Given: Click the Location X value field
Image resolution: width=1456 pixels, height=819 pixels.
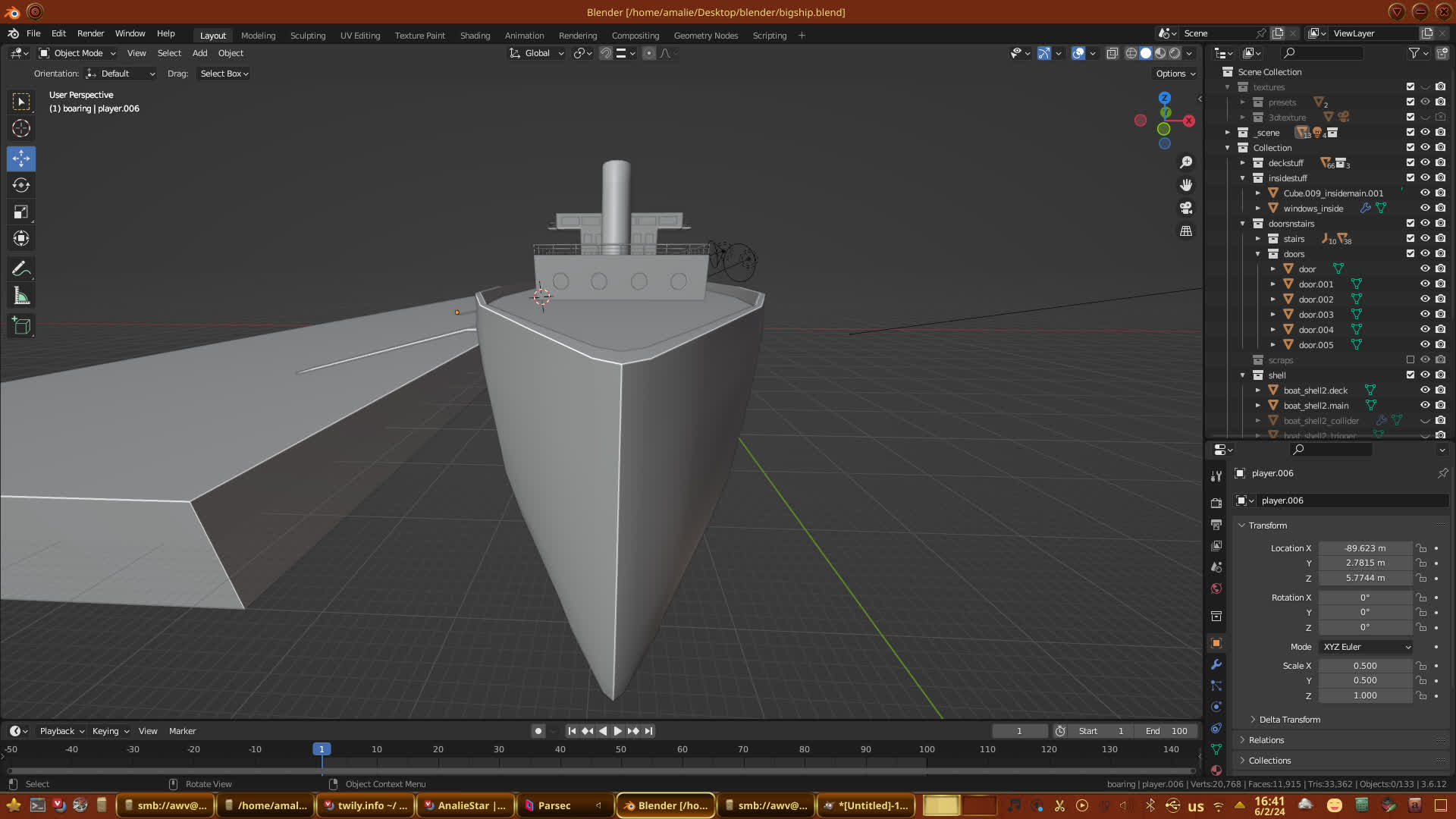Looking at the screenshot, I should [1364, 548].
